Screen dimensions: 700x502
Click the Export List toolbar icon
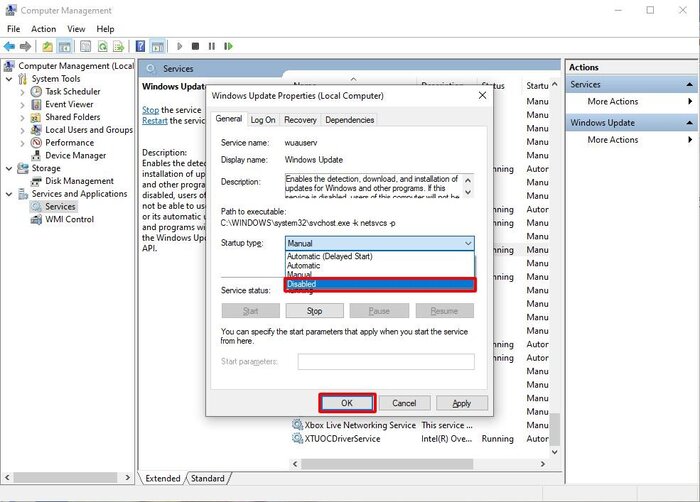[x=119, y=46]
